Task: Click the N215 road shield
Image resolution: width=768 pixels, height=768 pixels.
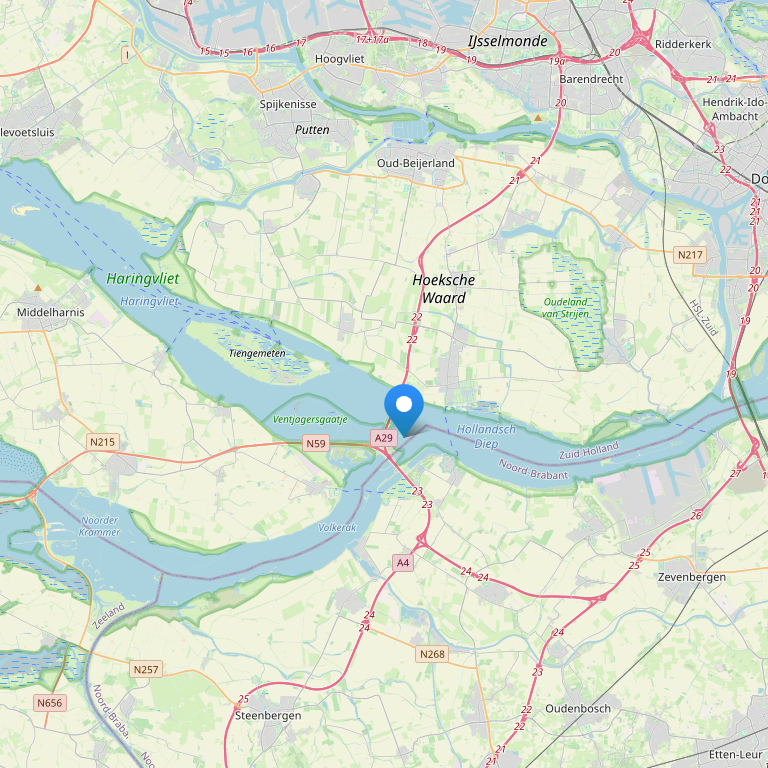Action: click(x=102, y=442)
